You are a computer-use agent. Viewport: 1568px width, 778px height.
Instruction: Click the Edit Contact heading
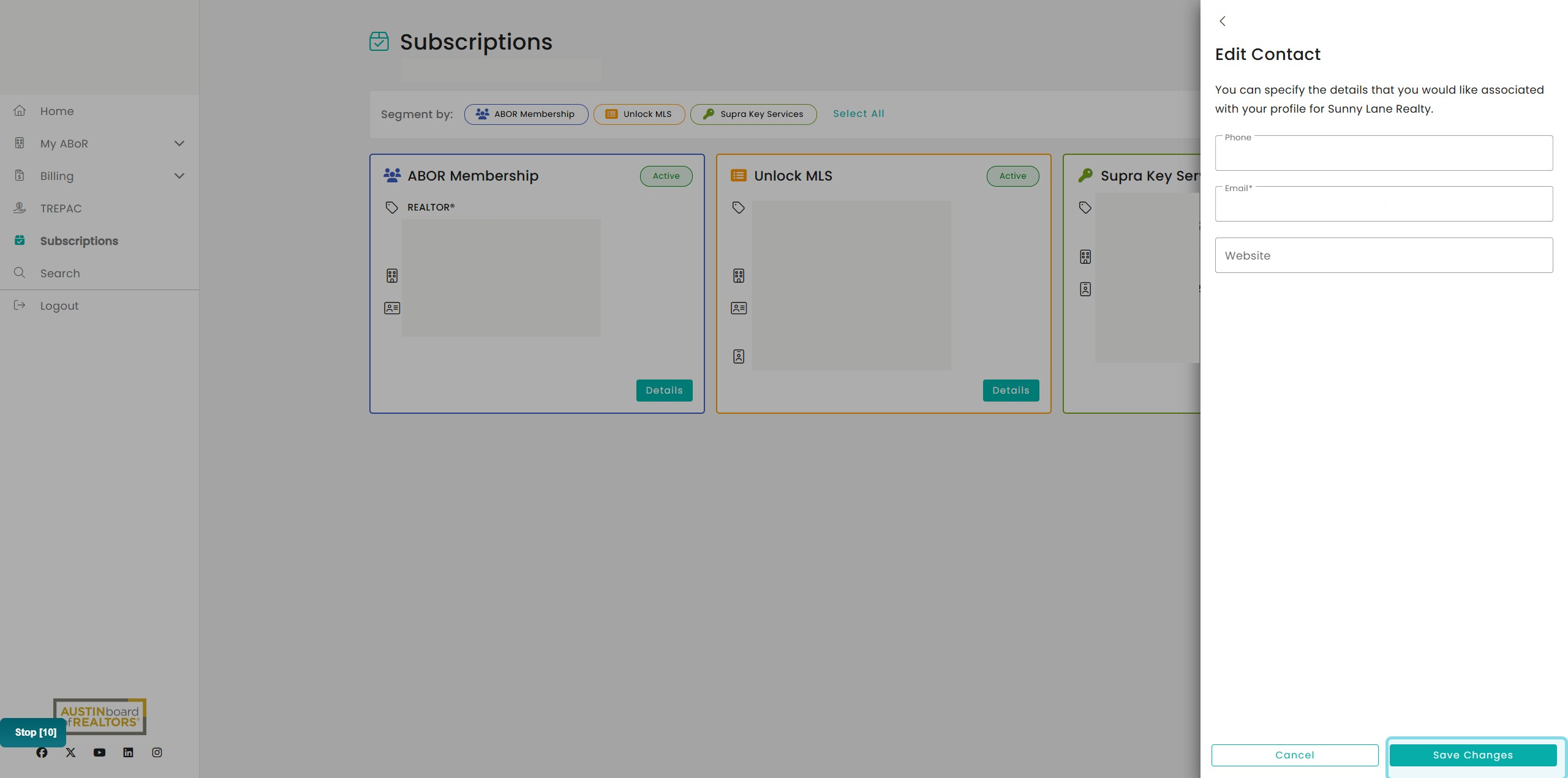pyautogui.click(x=1267, y=54)
